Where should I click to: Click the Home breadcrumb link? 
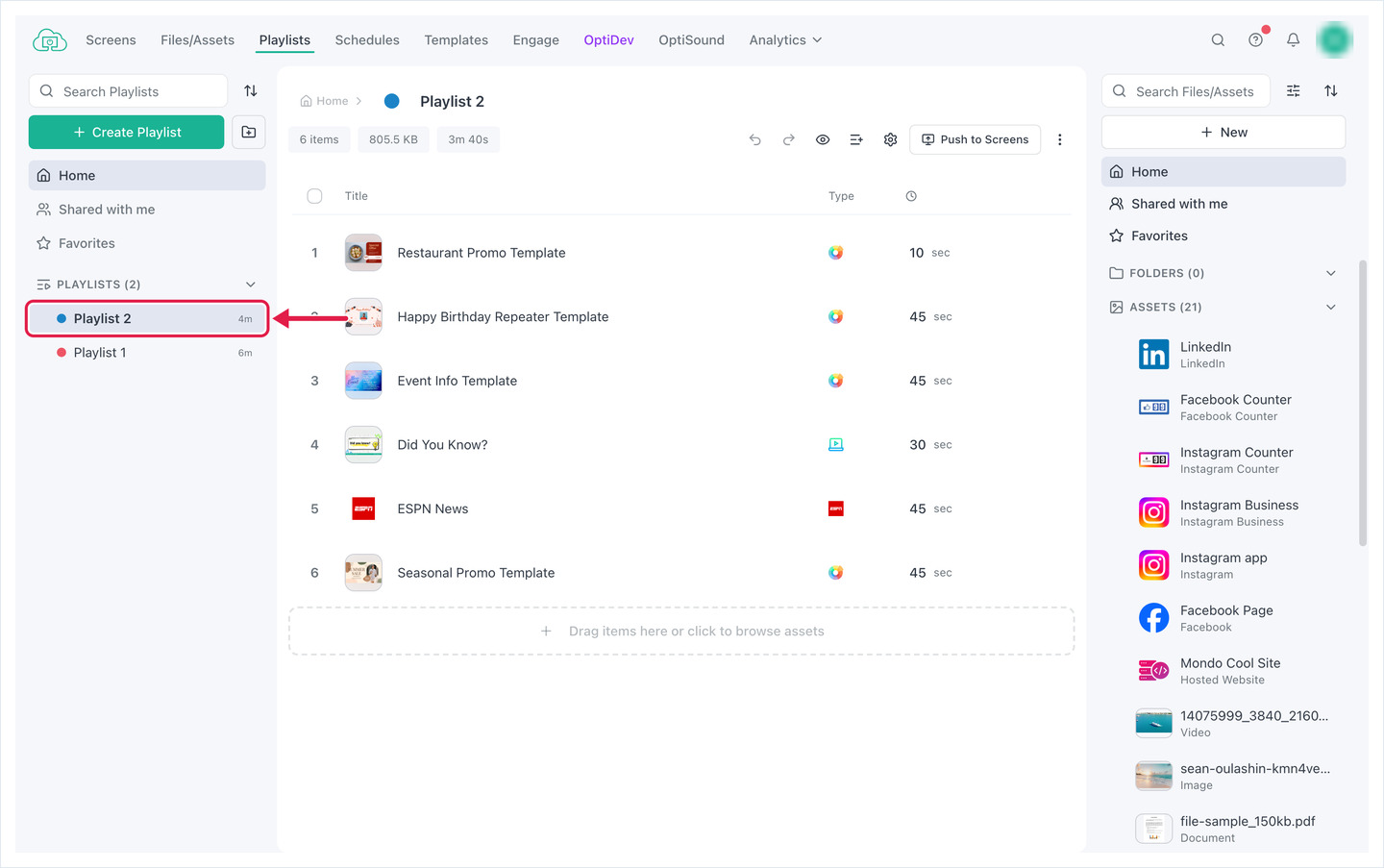coord(325,101)
